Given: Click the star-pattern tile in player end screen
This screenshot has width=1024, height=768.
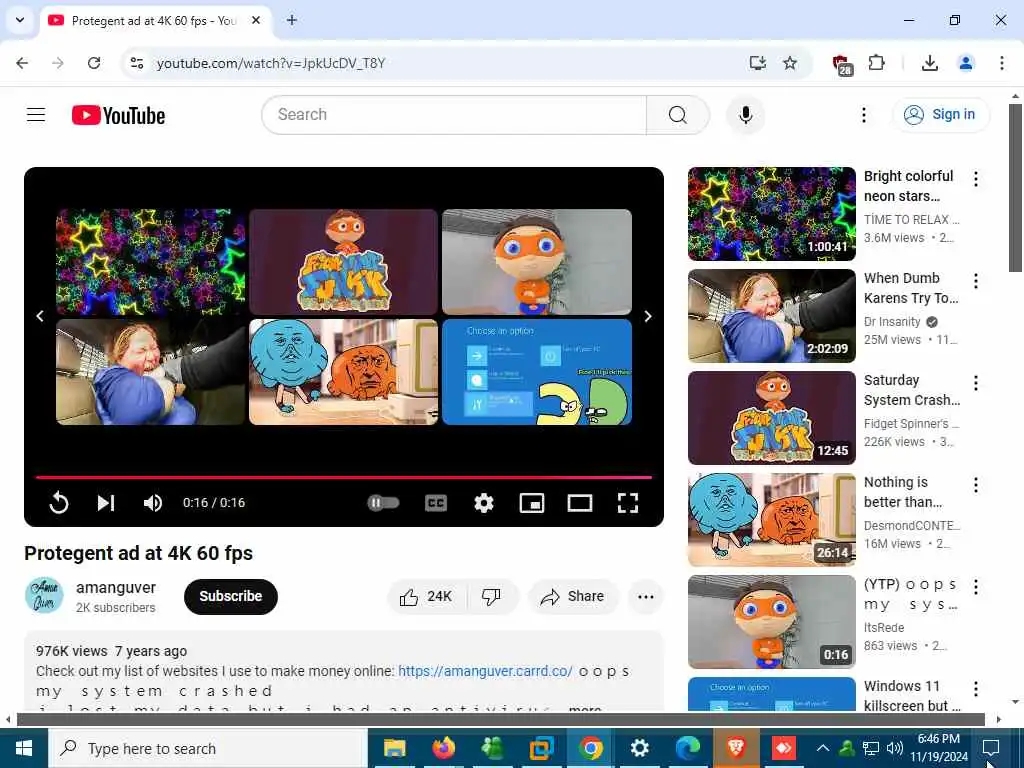Looking at the screenshot, I should point(150,262).
